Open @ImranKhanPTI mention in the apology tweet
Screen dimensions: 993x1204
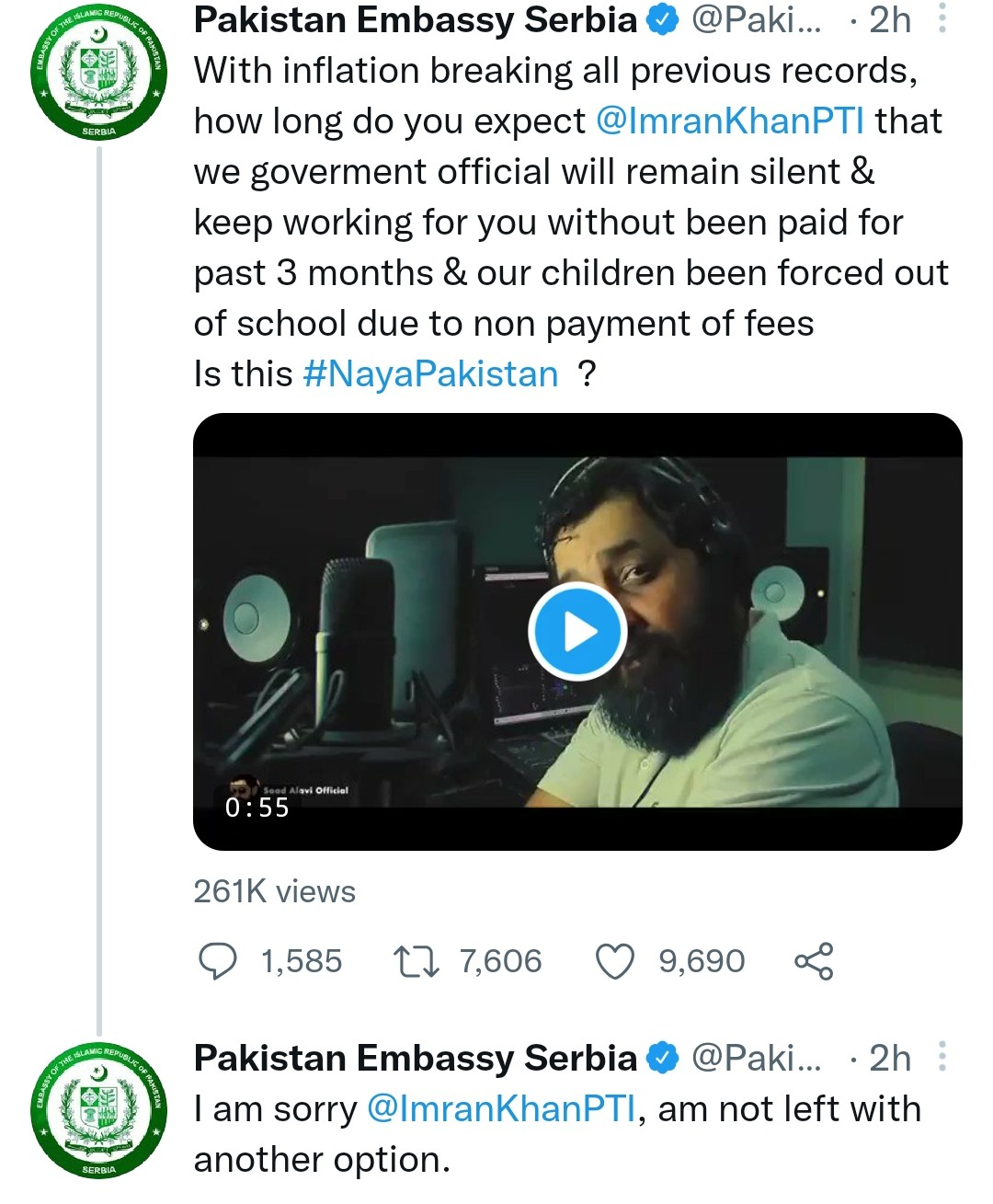coord(500,1109)
